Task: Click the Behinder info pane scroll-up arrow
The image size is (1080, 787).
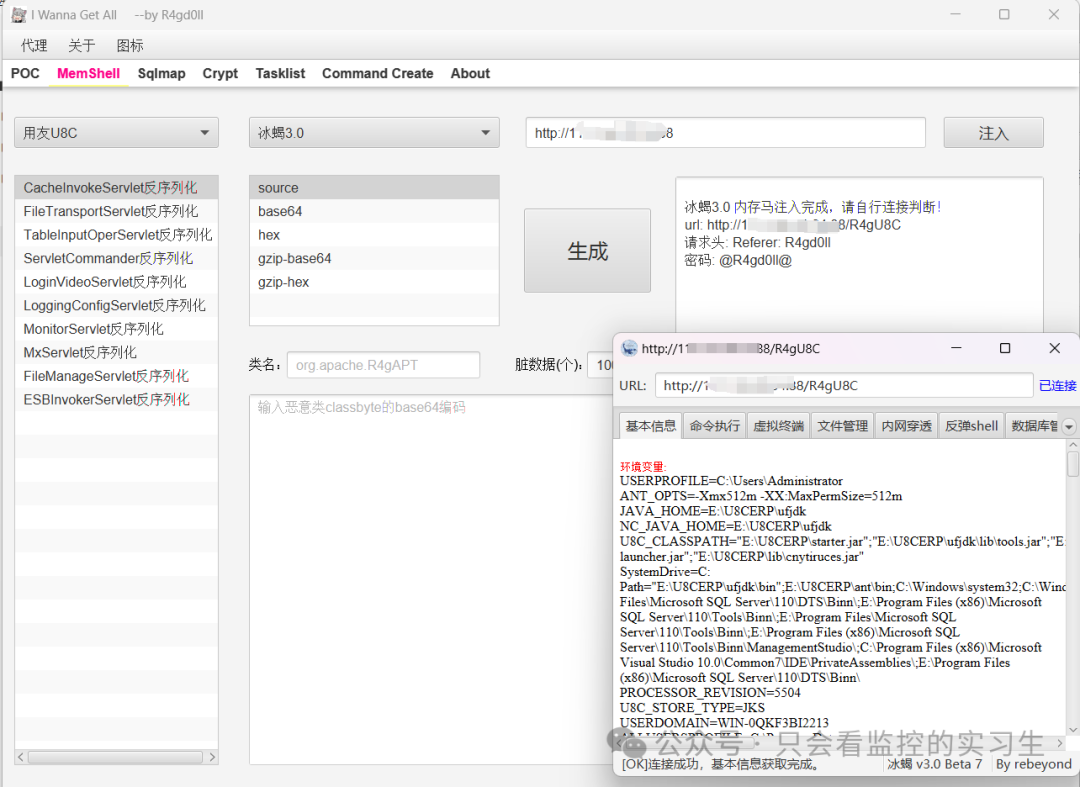Action: pyautogui.click(x=1072, y=445)
